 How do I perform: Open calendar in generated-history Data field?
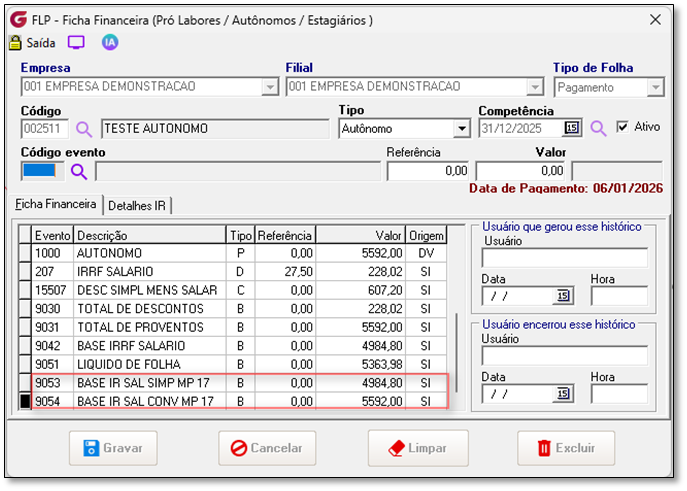[x=563, y=296]
